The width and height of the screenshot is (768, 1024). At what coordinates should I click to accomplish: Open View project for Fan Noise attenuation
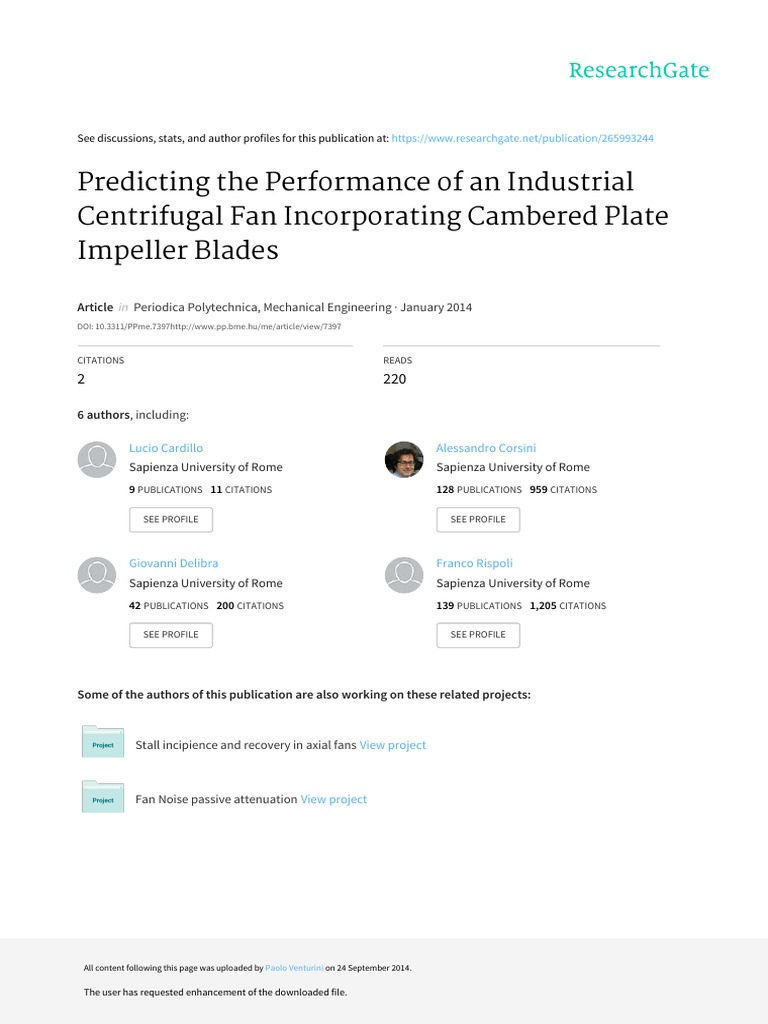pos(334,799)
